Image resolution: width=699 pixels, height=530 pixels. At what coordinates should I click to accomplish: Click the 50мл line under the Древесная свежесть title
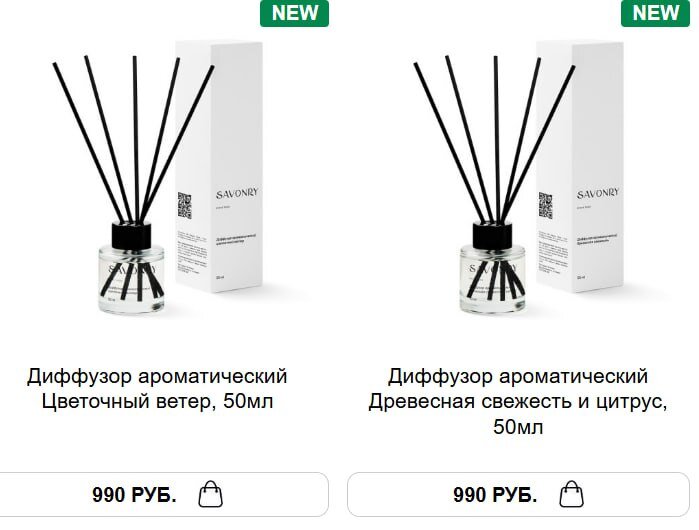pos(518,427)
